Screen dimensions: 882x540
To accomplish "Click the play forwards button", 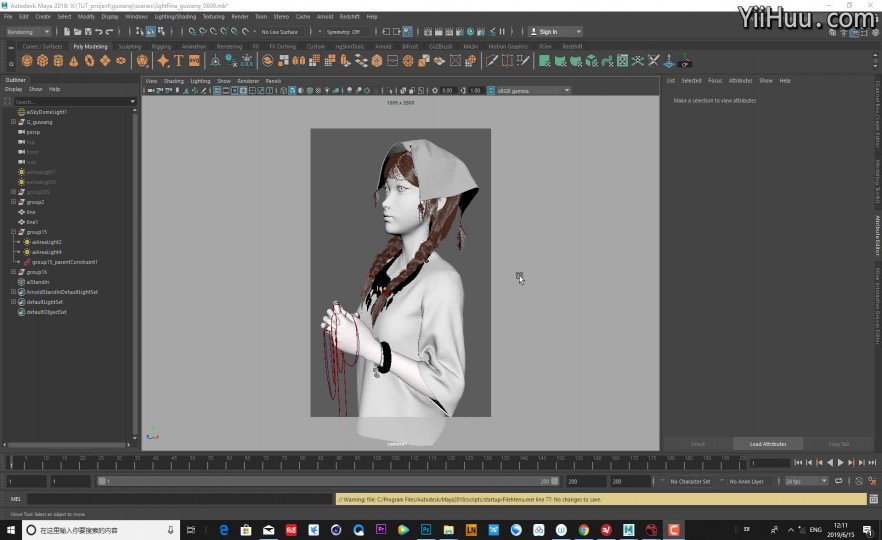I will (840, 462).
